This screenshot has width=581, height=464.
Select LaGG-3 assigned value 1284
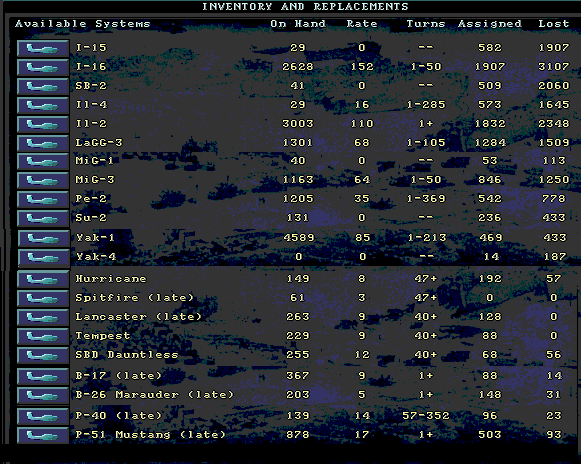click(490, 143)
